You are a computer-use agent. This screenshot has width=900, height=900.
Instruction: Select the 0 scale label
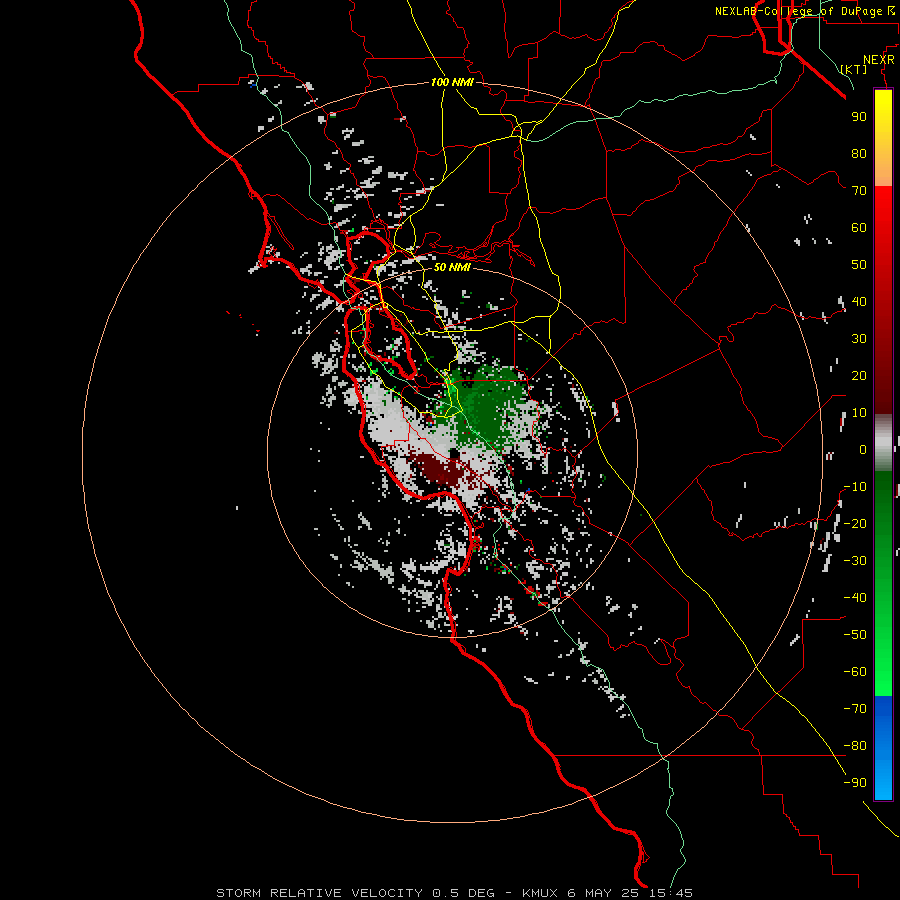[x=863, y=449]
